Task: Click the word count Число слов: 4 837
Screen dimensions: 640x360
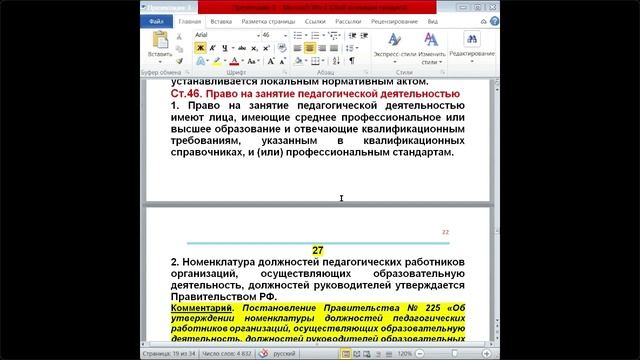Action: [x=227, y=353]
